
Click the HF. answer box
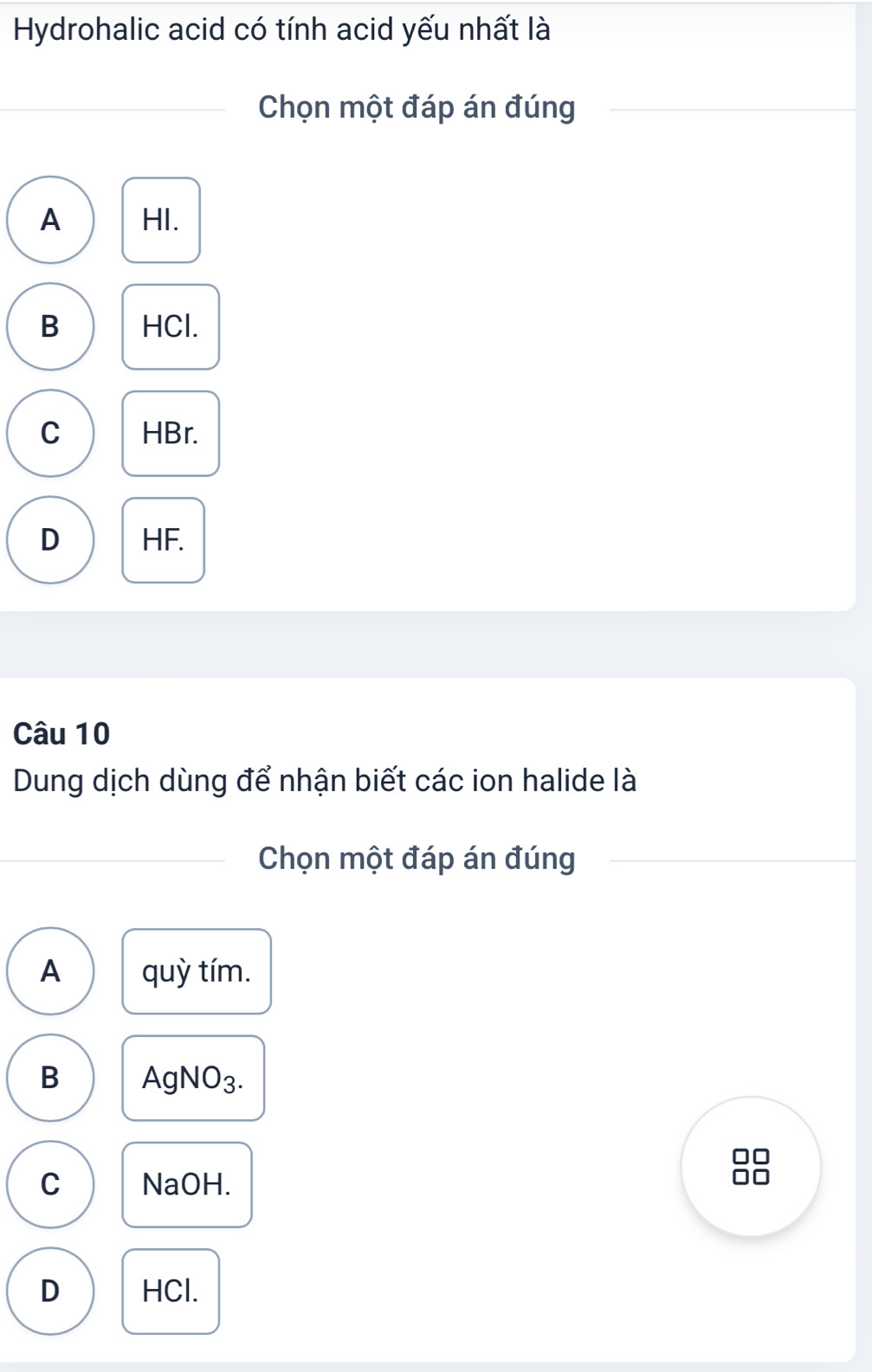(x=163, y=539)
